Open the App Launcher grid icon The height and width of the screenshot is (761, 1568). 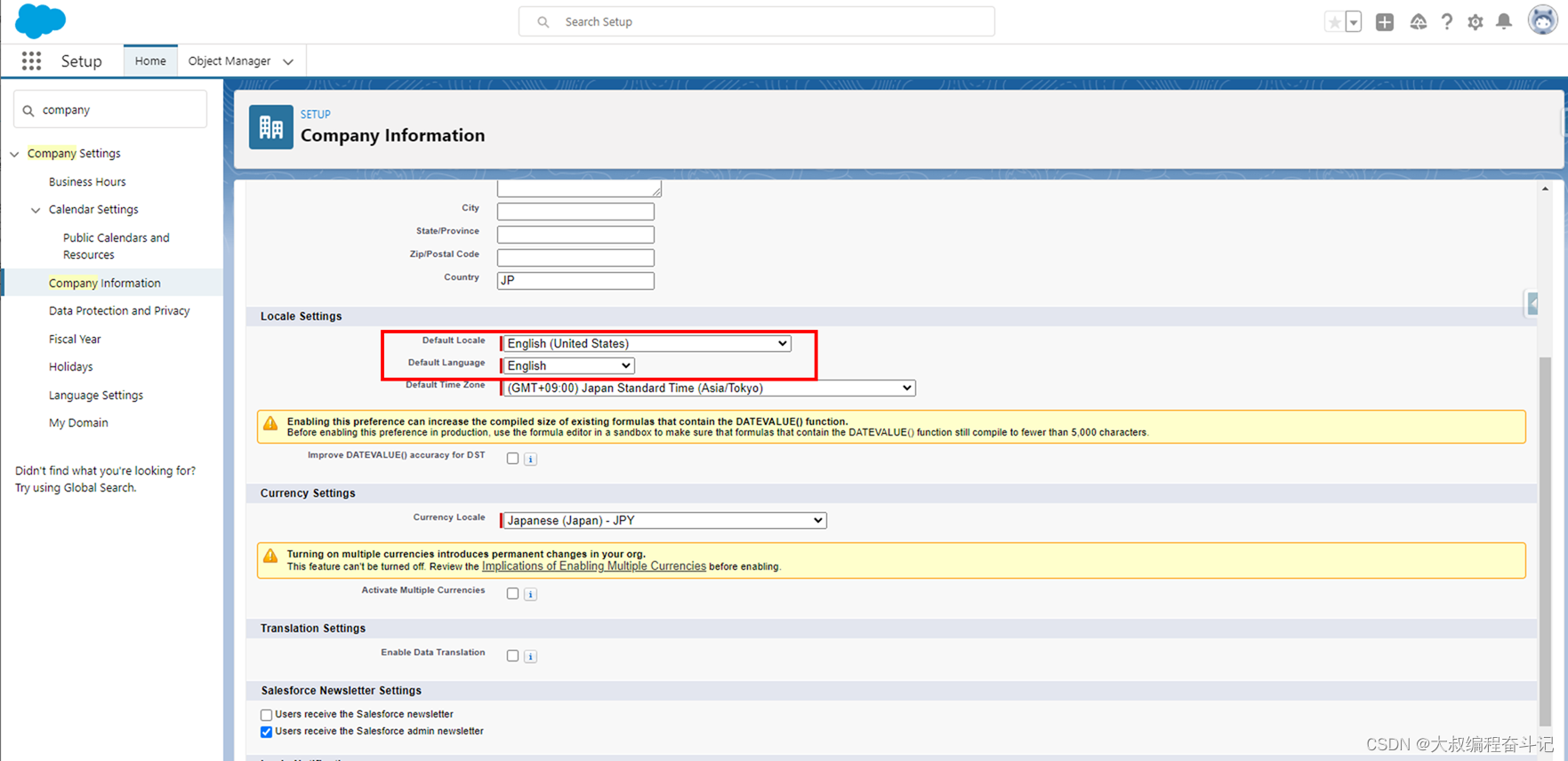[31, 60]
